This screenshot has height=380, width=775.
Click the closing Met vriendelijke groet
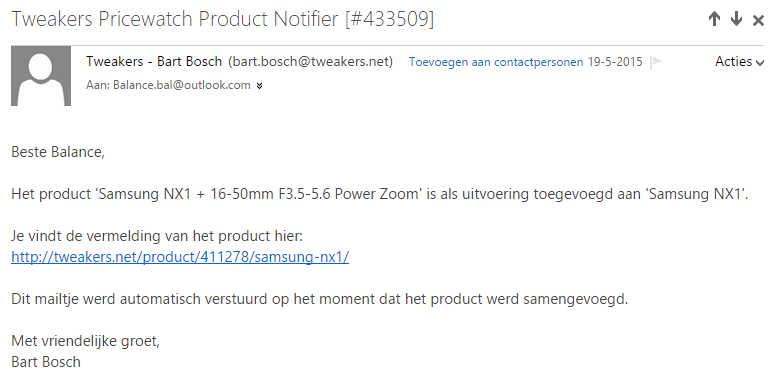click(x=86, y=341)
